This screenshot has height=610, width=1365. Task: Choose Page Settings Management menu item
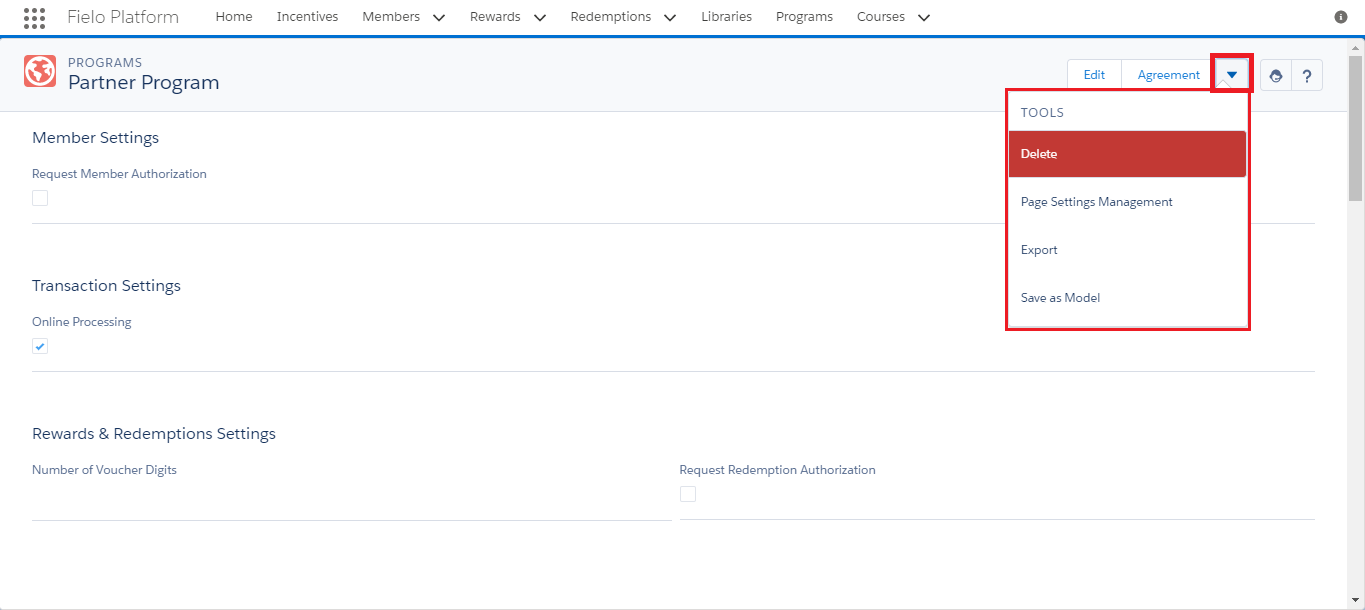1127,202
